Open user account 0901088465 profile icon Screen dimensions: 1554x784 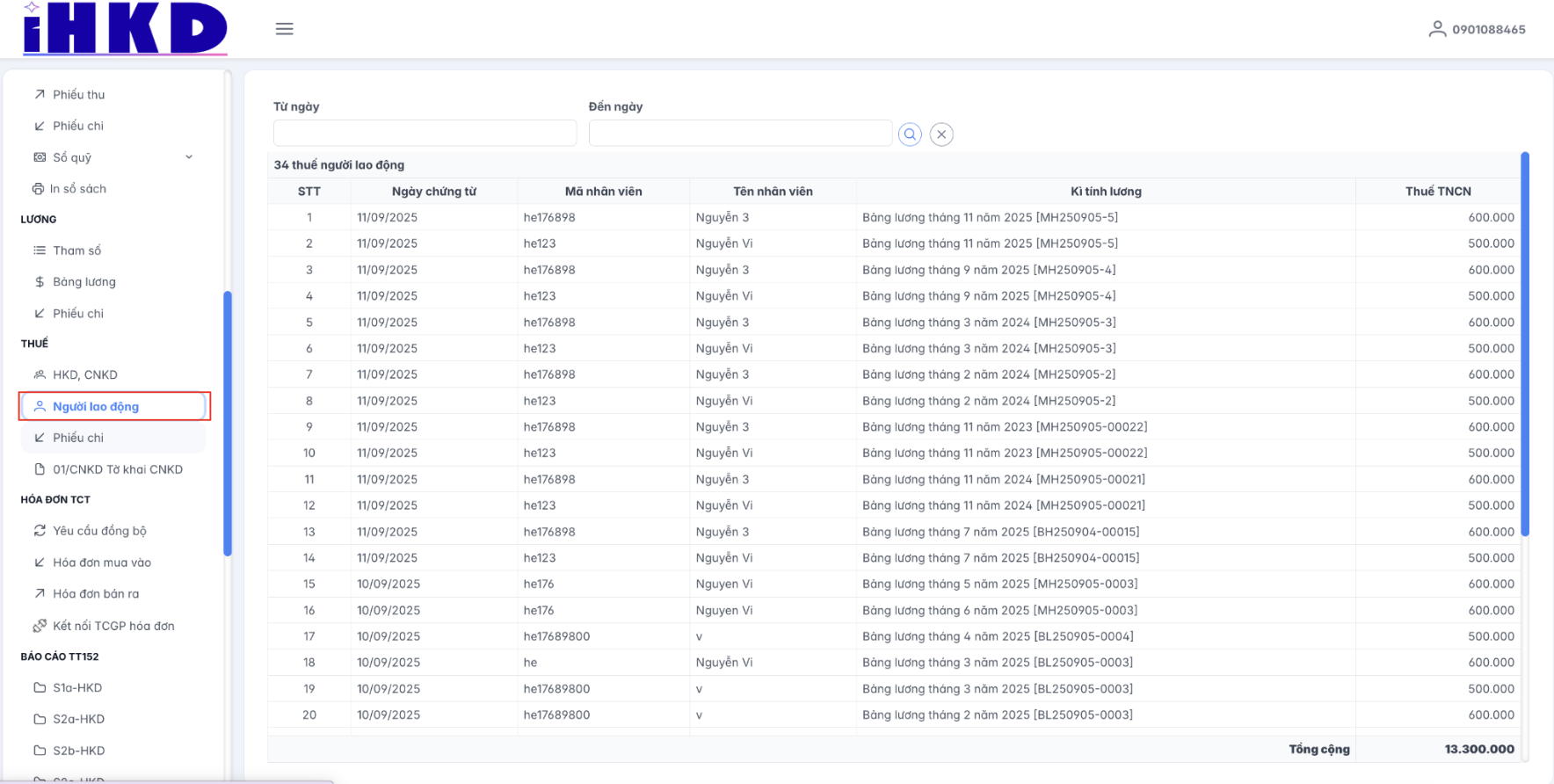pyautogui.click(x=1437, y=29)
